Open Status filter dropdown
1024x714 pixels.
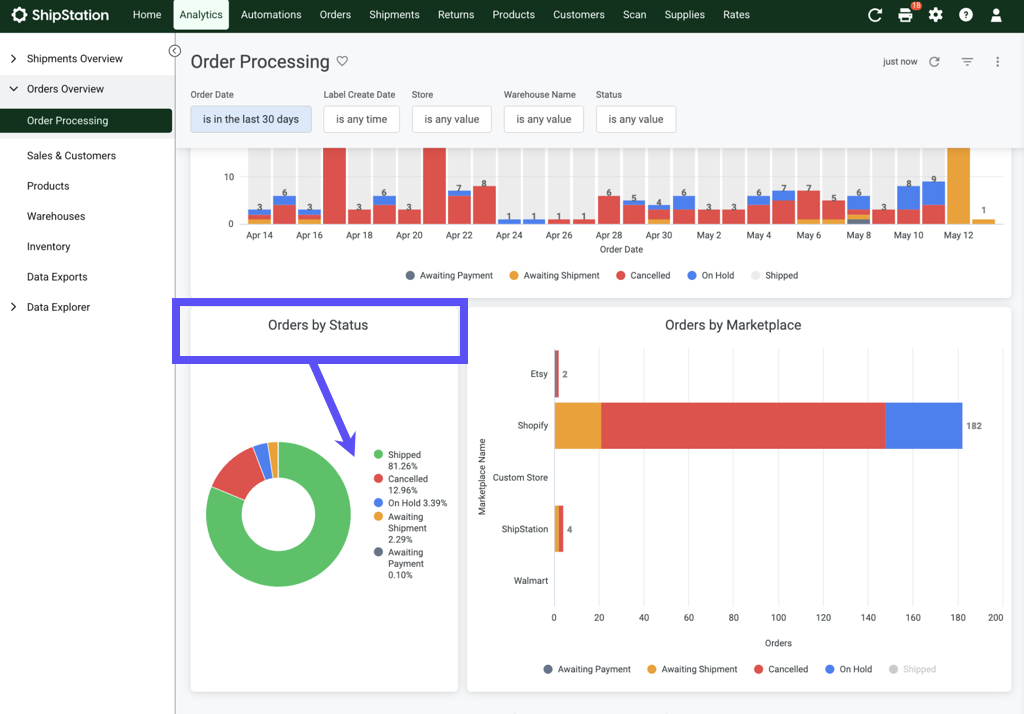635,119
